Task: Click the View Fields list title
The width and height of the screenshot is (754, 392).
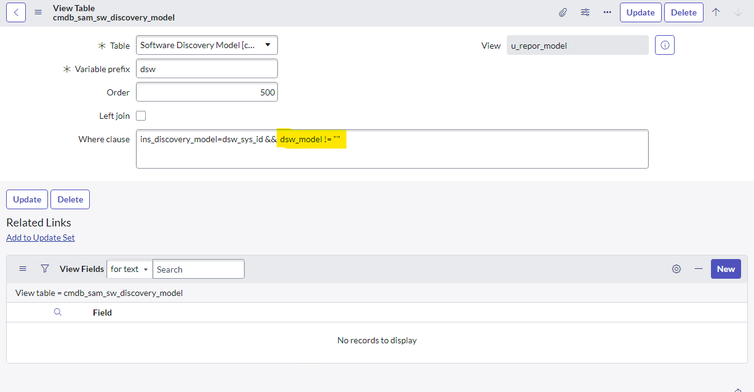Action: click(x=82, y=269)
